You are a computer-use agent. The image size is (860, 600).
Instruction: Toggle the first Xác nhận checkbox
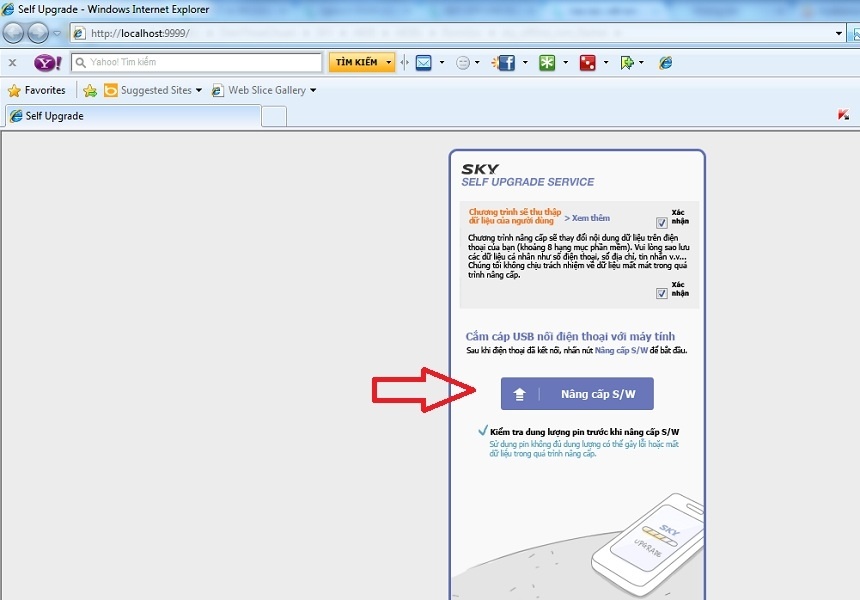coord(662,223)
